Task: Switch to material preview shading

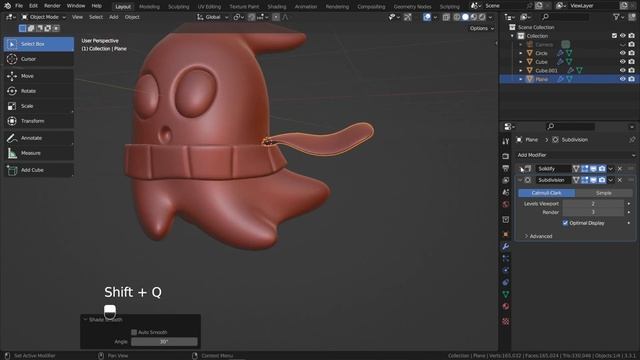Action: 473,17
